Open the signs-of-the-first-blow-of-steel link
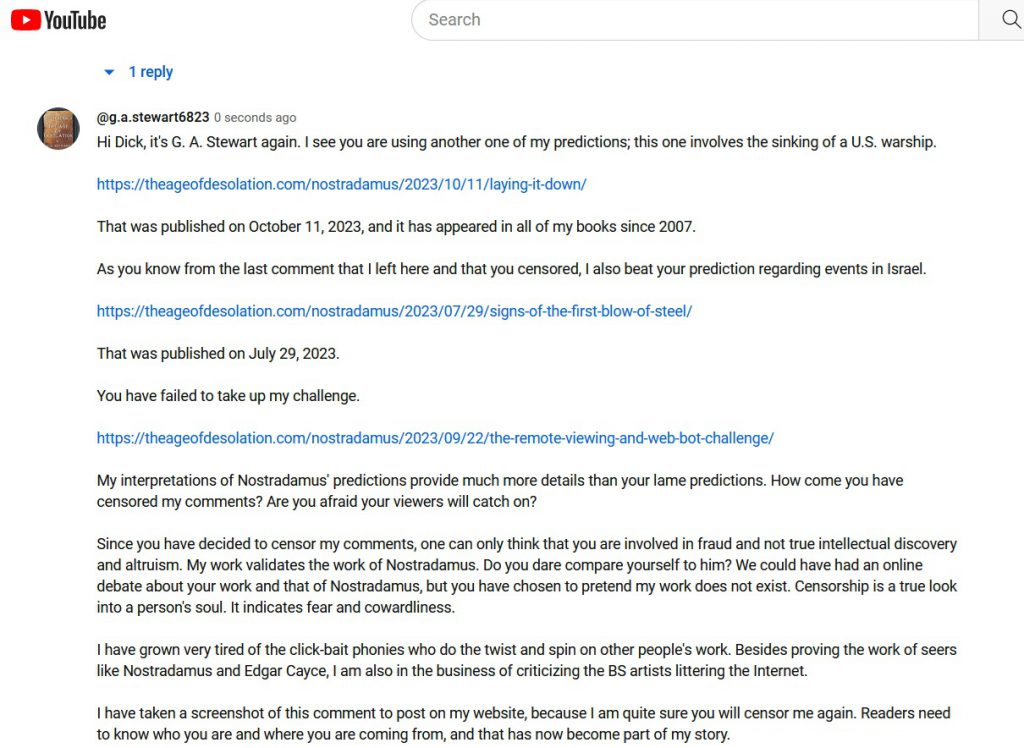This screenshot has height=748, width=1024. (x=394, y=311)
